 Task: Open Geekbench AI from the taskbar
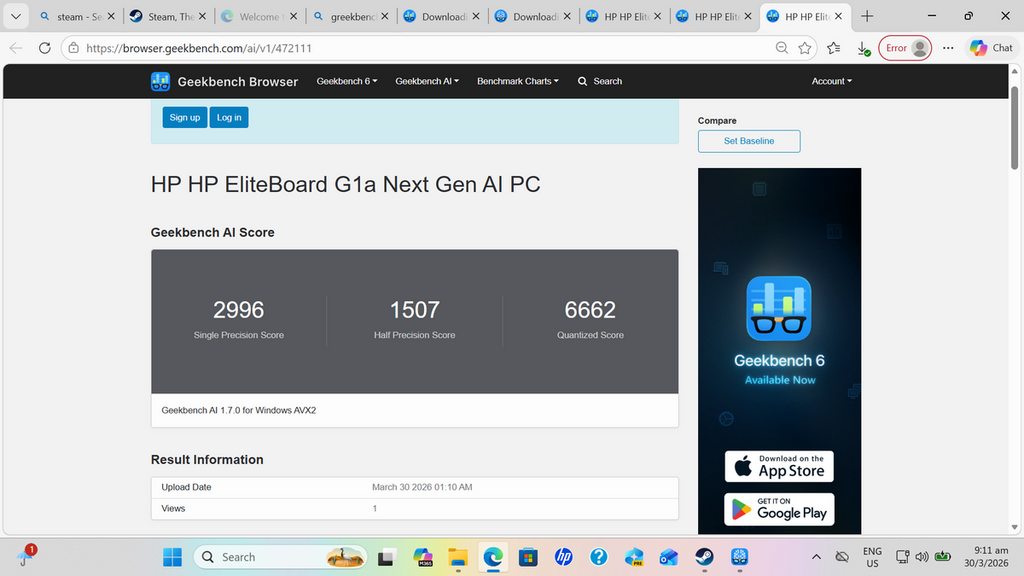(739, 557)
